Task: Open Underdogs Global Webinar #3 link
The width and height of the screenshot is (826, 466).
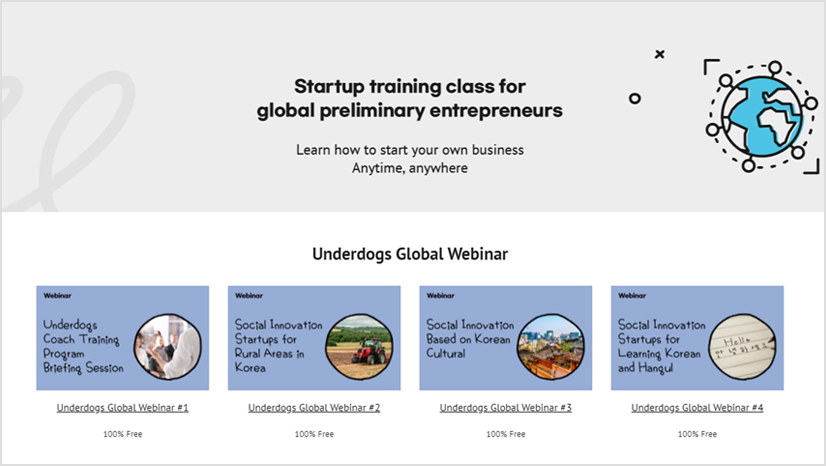Action: [506, 408]
